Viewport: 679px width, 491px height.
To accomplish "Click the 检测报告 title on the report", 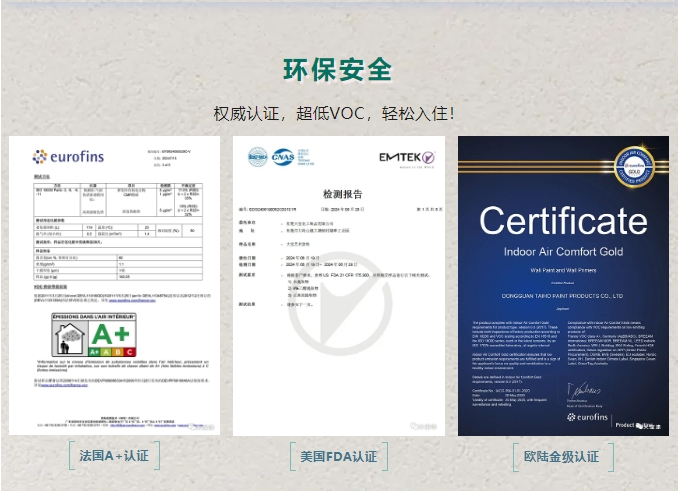I will pos(339,194).
